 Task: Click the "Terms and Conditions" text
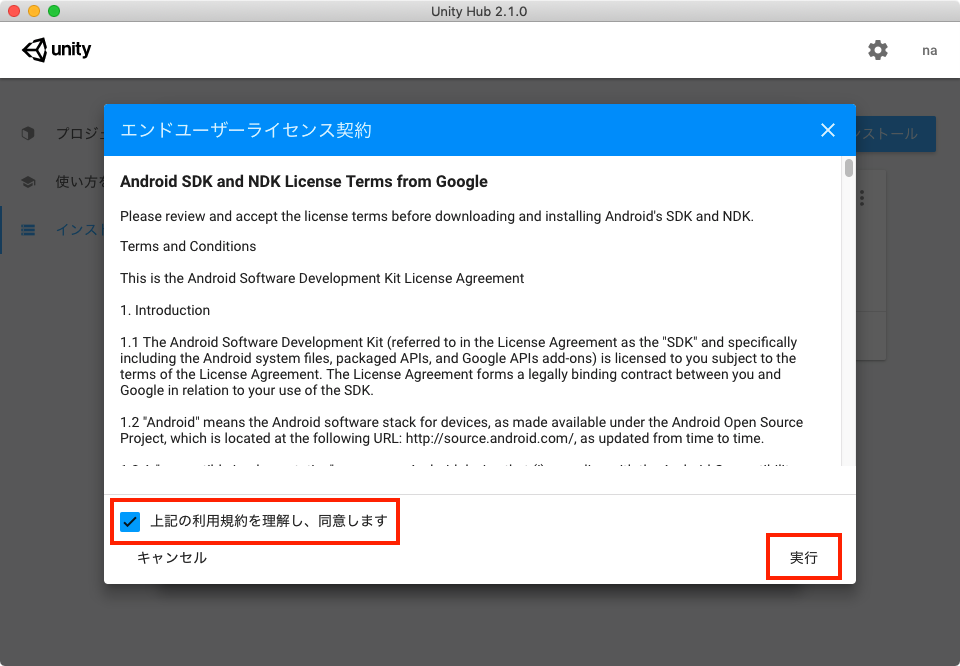tap(188, 246)
